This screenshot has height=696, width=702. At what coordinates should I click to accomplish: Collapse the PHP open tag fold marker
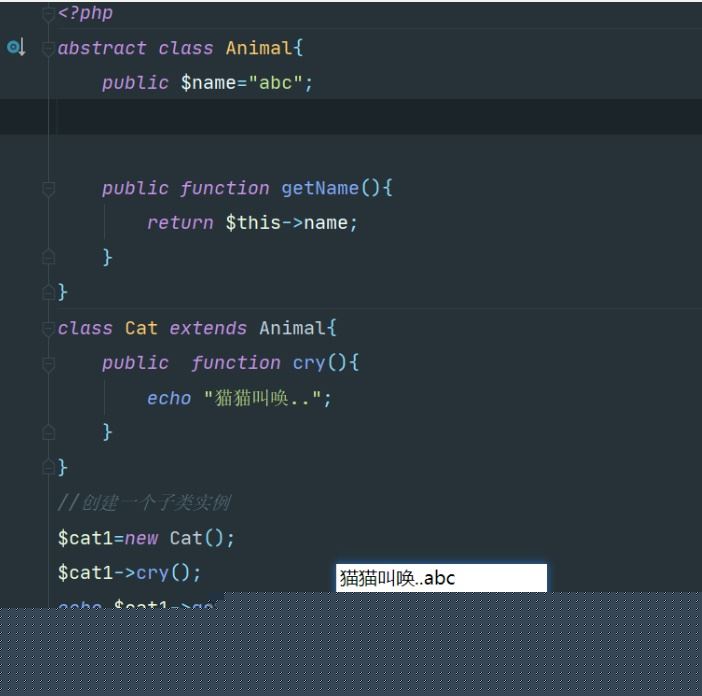click(48, 14)
